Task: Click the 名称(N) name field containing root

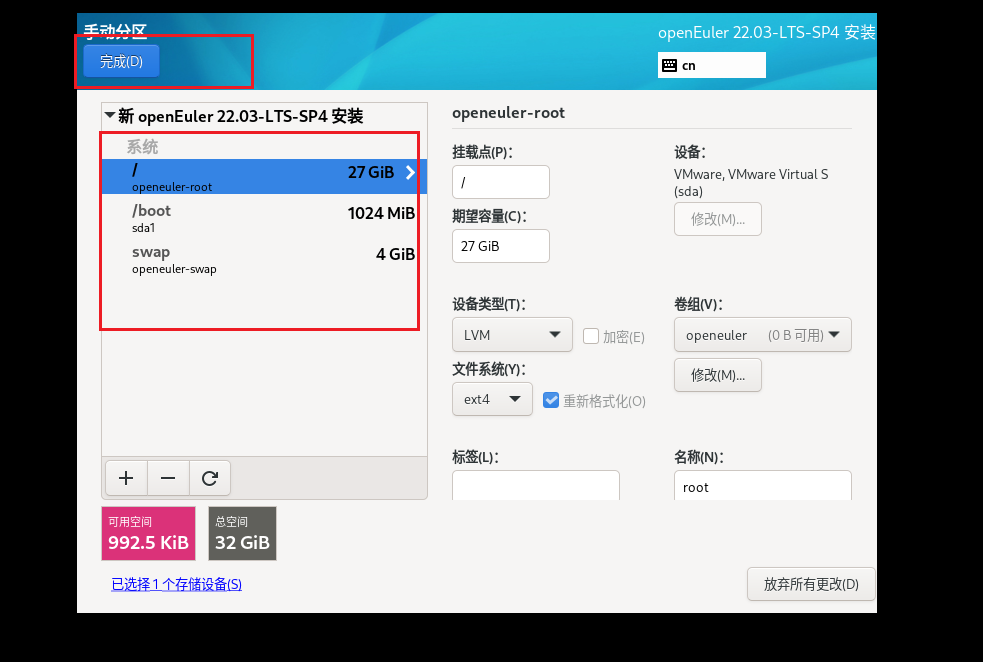Action: (x=762, y=486)
